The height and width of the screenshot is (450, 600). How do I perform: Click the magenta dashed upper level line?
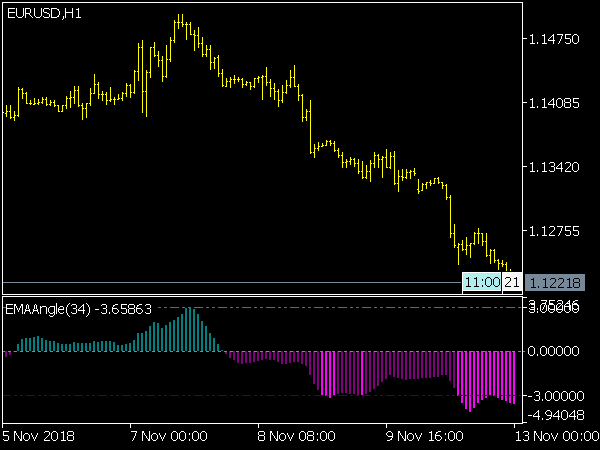337,307
